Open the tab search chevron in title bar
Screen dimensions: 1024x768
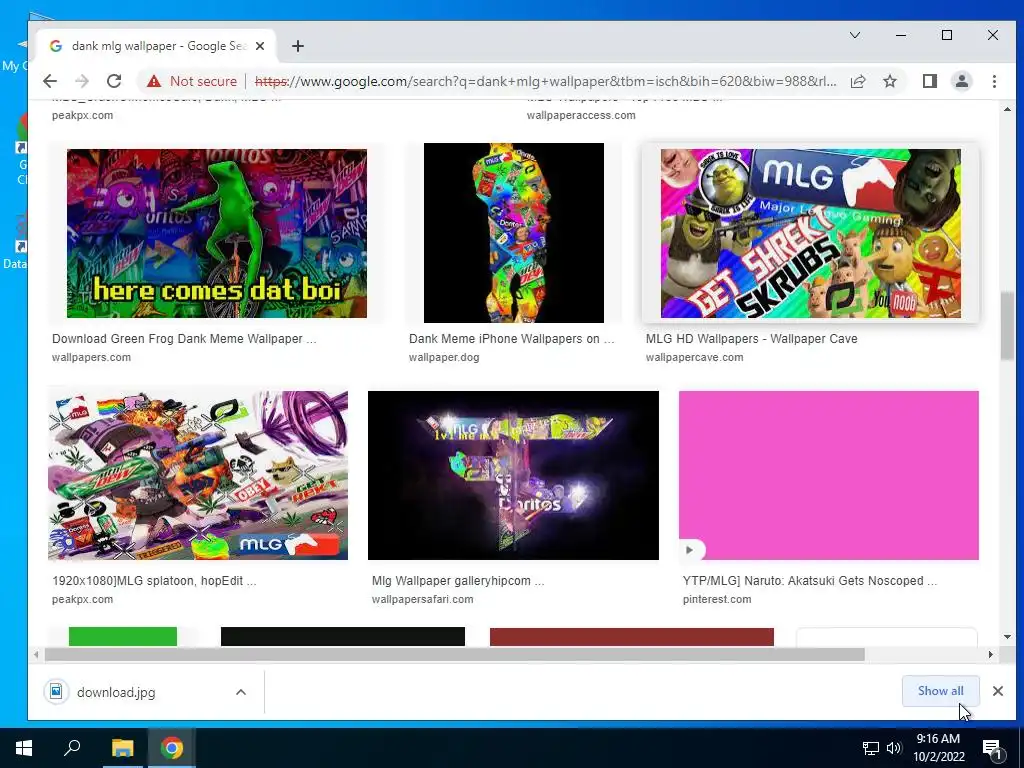(x=854, y=35)
